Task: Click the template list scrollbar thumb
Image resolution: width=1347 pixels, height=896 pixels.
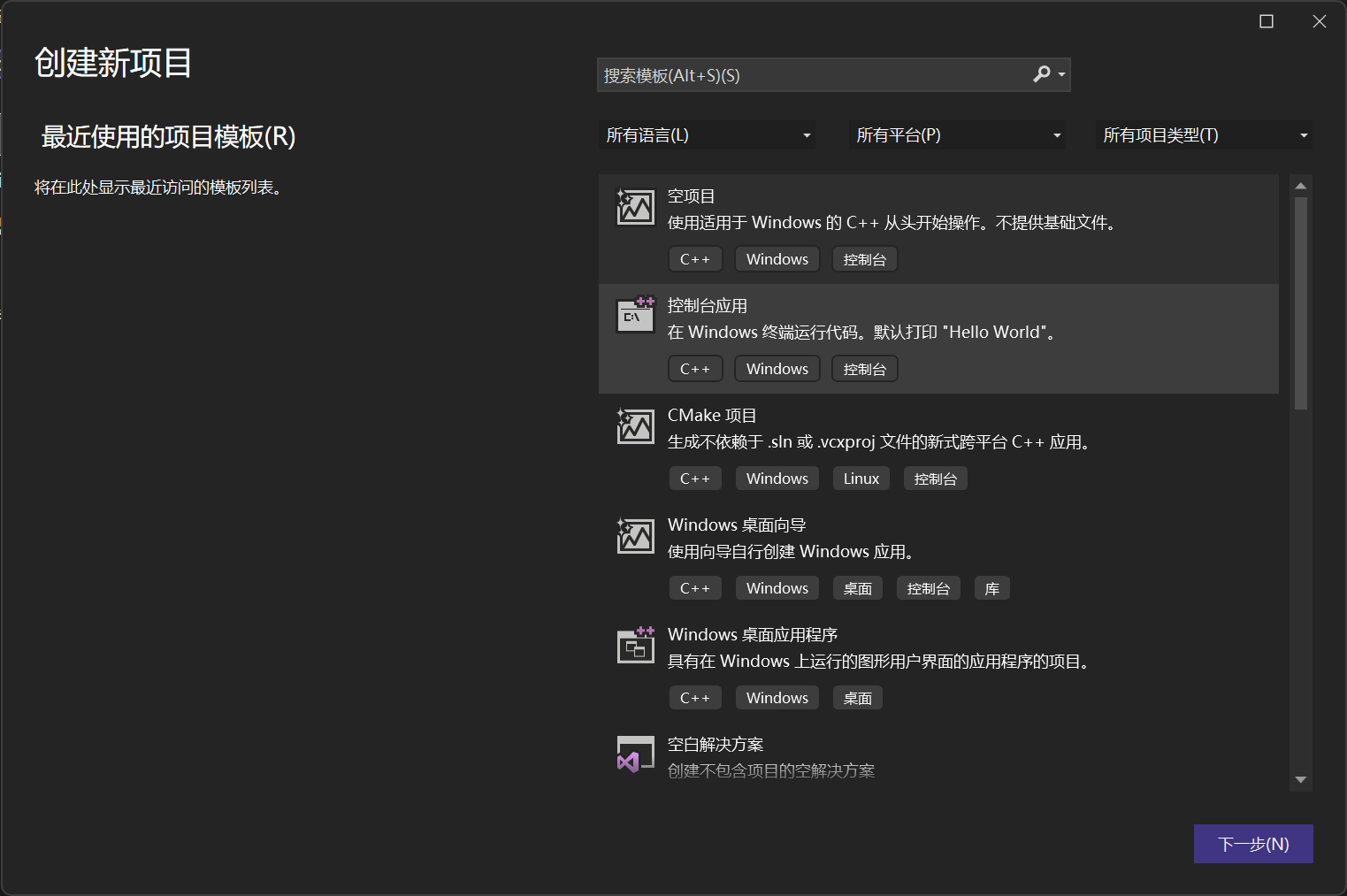Action: 1300,303
